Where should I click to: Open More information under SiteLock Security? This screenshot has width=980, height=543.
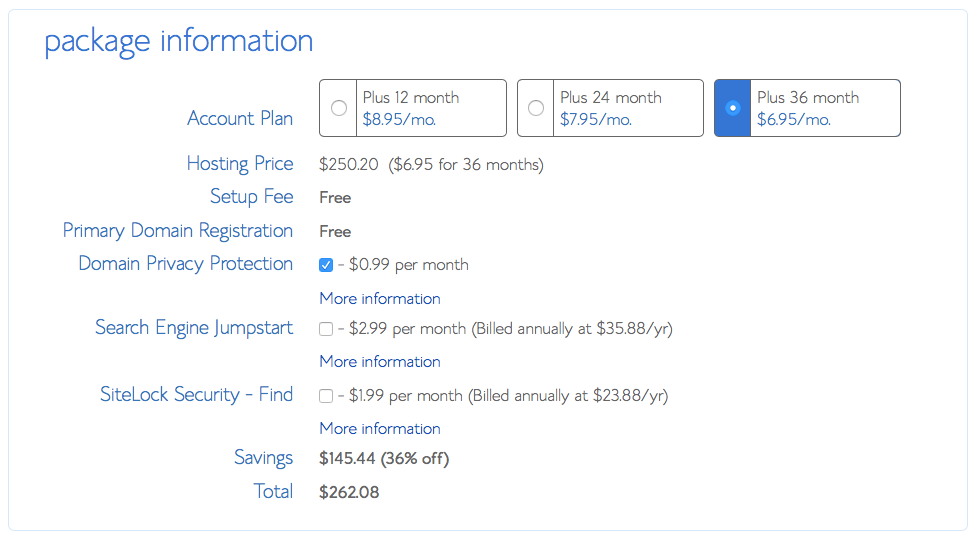[380, 429]
